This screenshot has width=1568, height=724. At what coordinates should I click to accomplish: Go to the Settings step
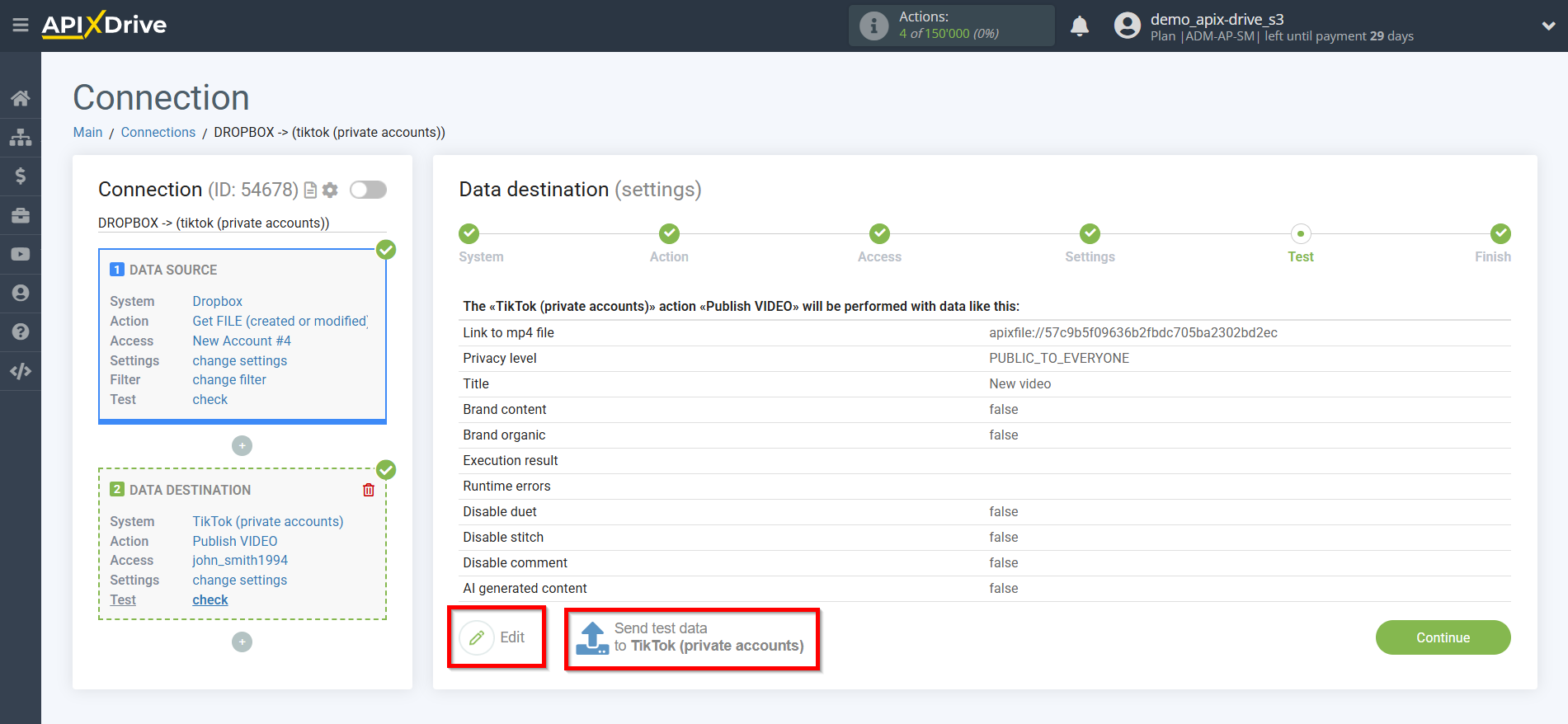point(1090,243)
